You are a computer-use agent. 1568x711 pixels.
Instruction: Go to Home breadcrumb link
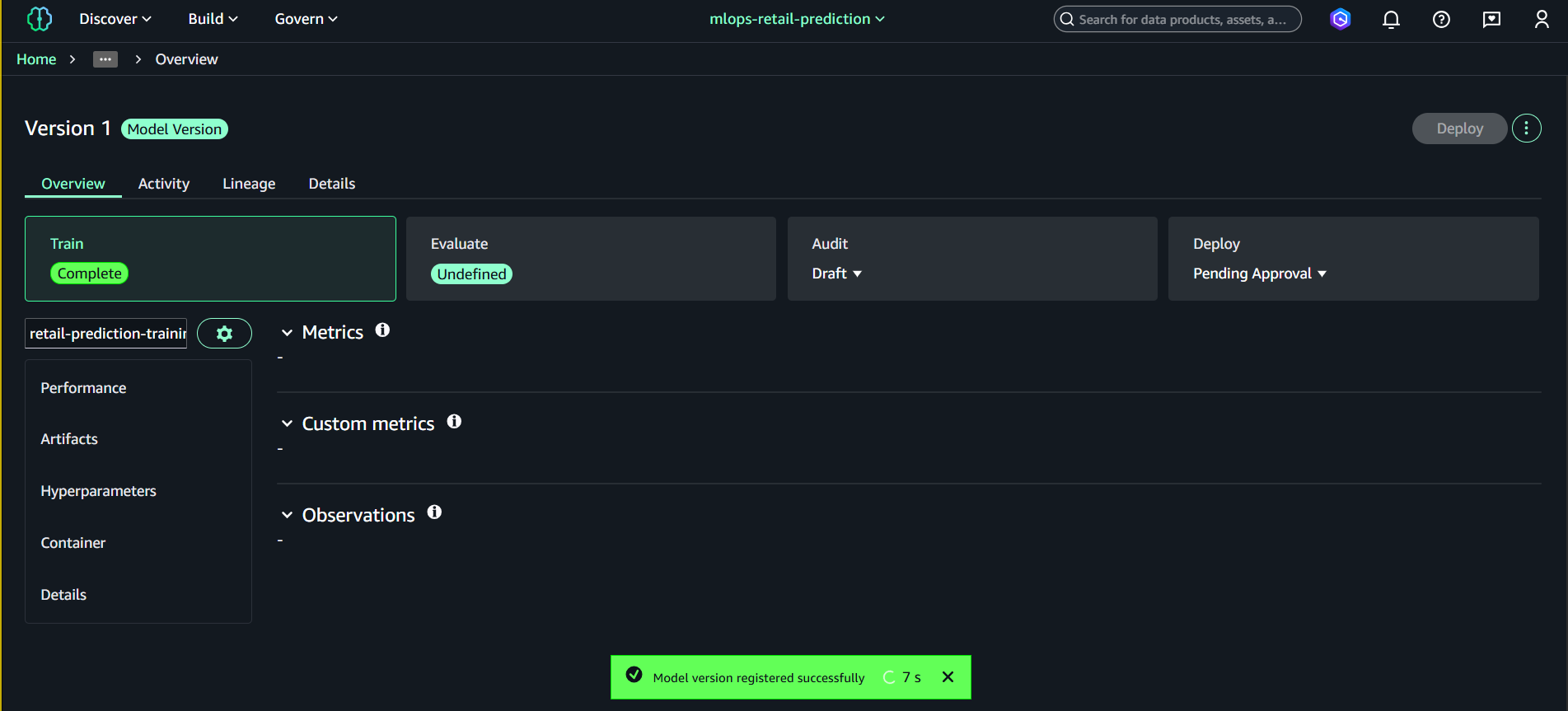(x=36, y=59)
